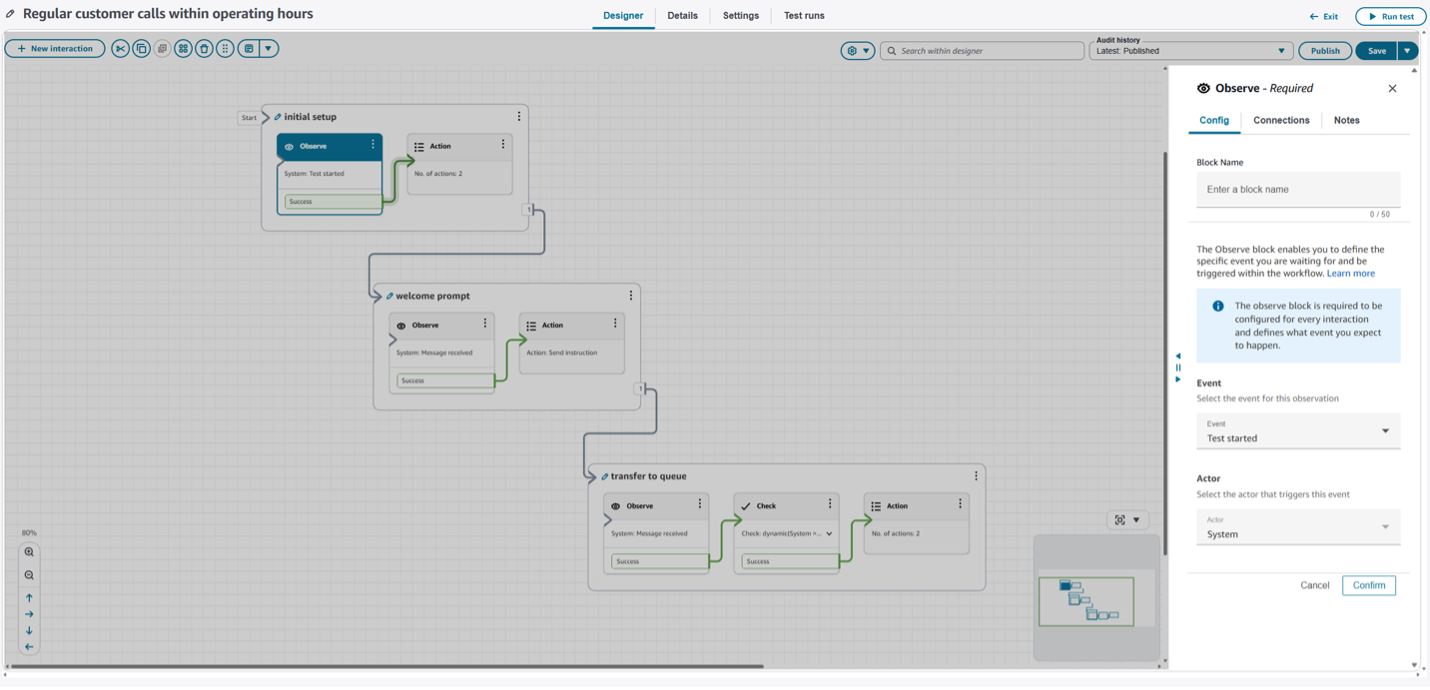Click the Block Name input field

coord(1297,189)
